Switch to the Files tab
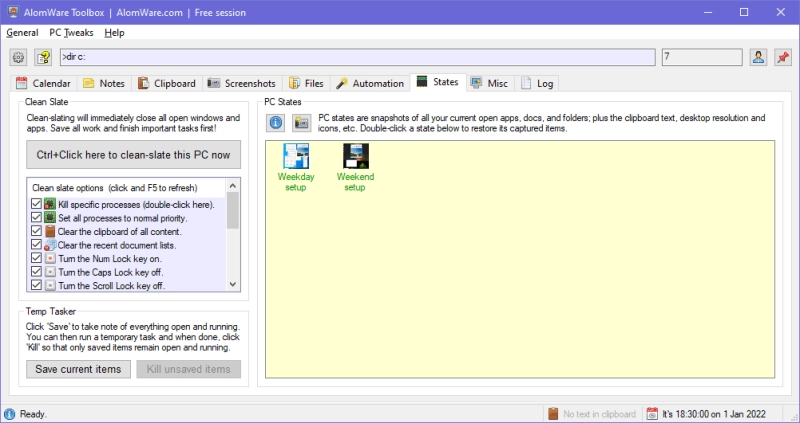800x423 pixels. [306, 83]
